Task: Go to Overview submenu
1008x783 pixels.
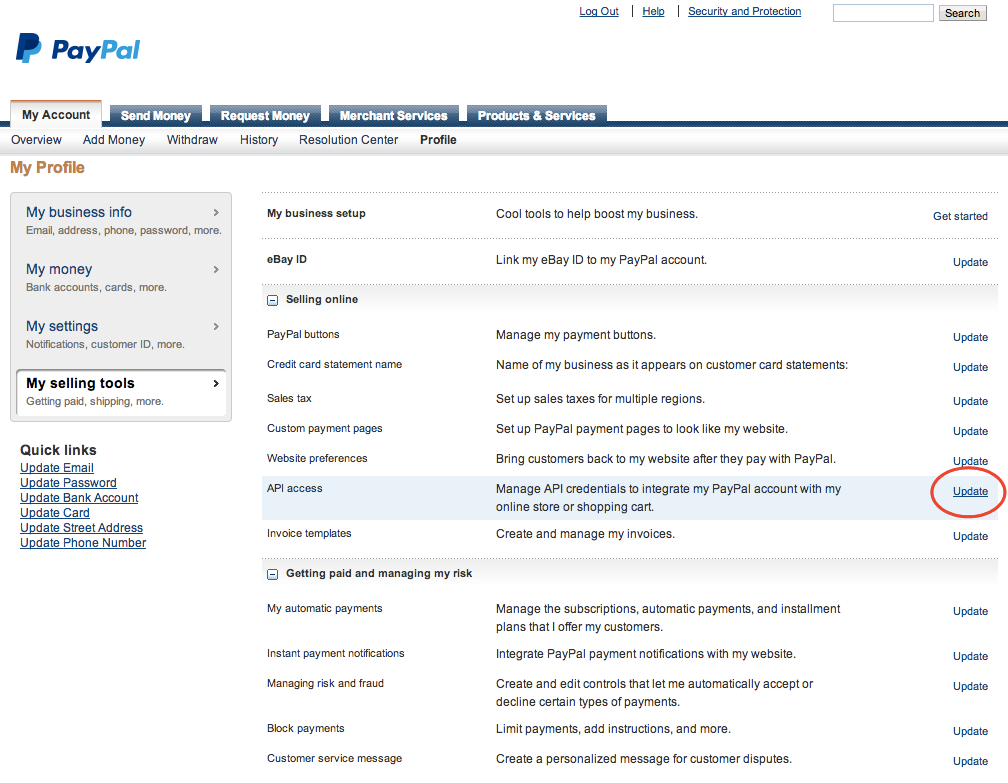Action: point(36,140)
